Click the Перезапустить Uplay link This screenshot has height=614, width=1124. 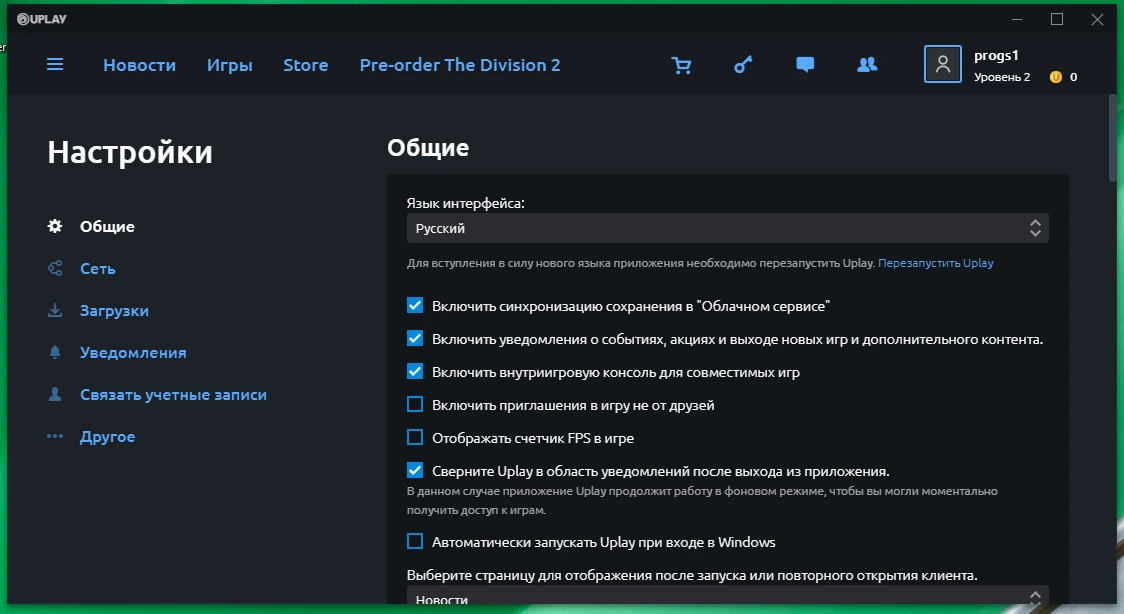coord(935,263)
